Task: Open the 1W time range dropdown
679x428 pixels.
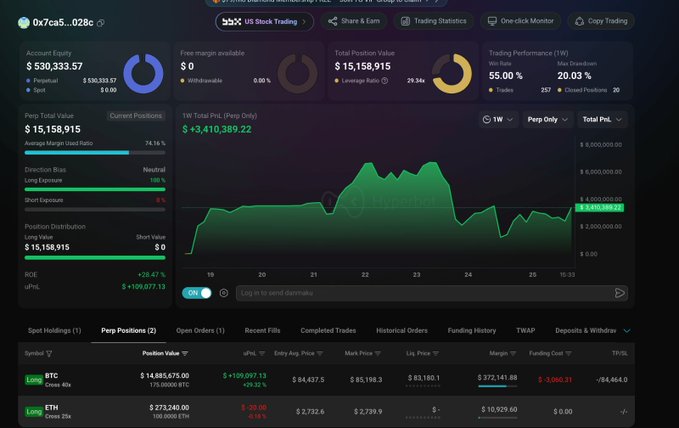Action: coord(498,120)
